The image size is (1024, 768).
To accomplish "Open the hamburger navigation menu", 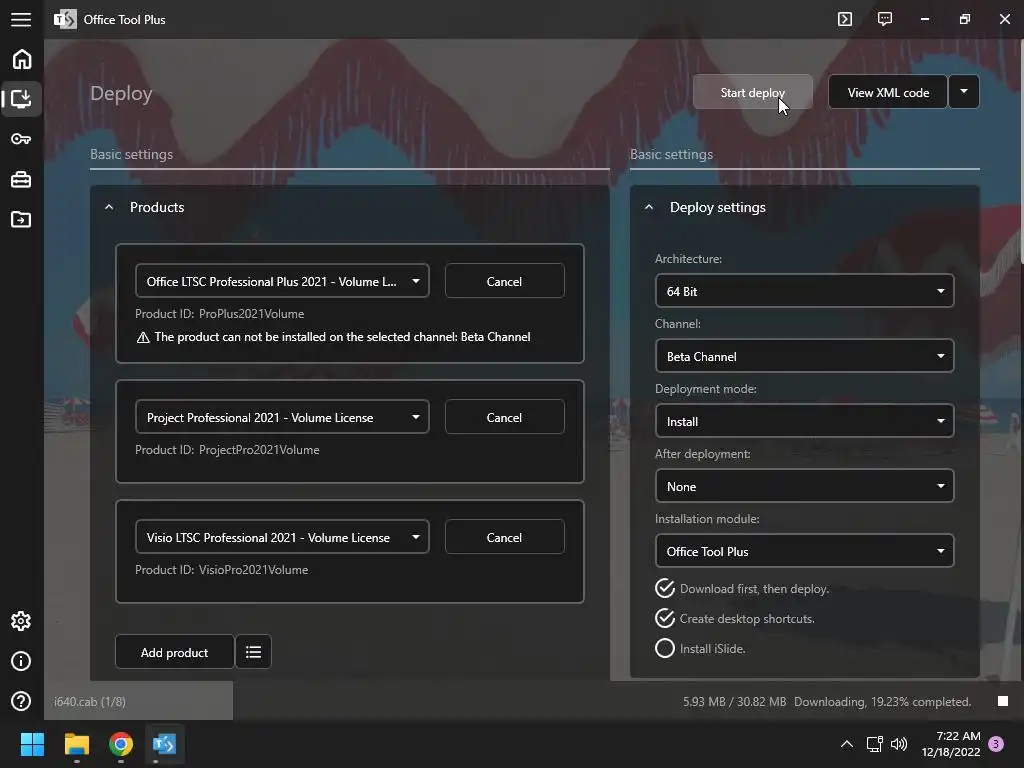I will click(x=21, y=20).
